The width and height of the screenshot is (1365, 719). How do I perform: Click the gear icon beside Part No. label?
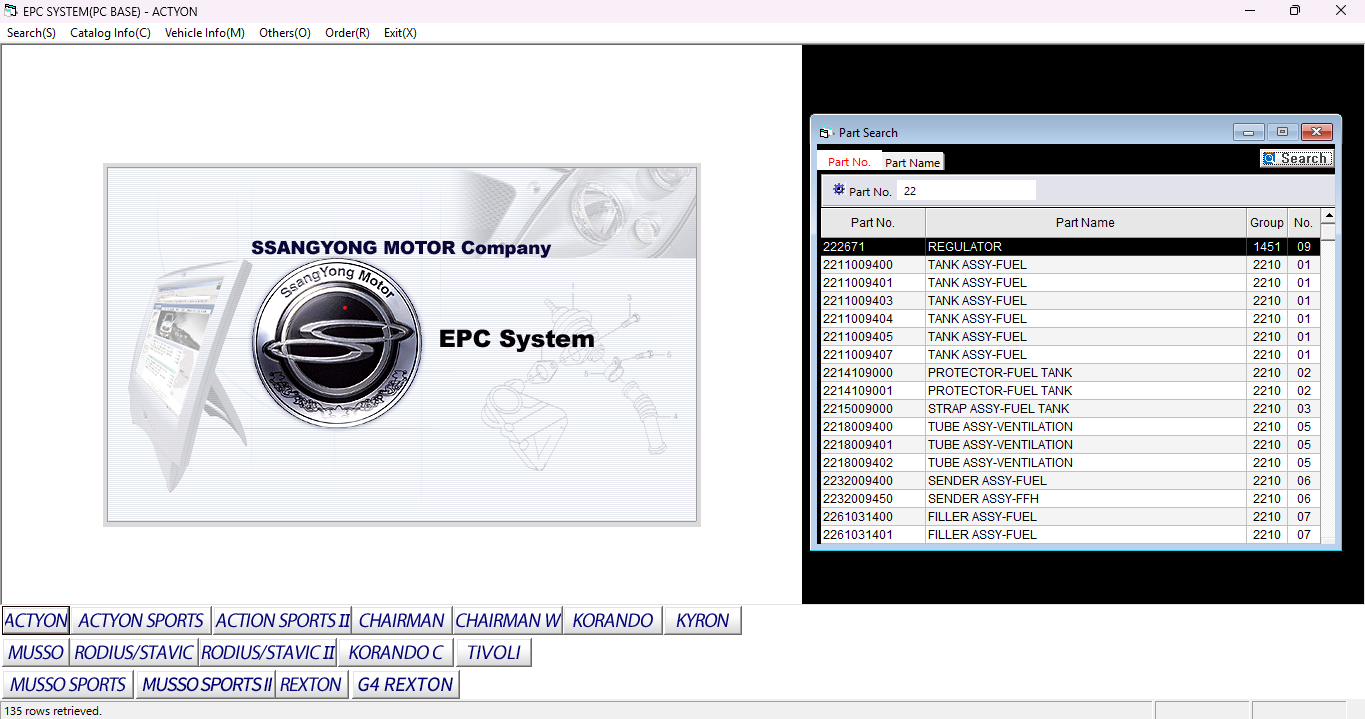coord(838,189)
